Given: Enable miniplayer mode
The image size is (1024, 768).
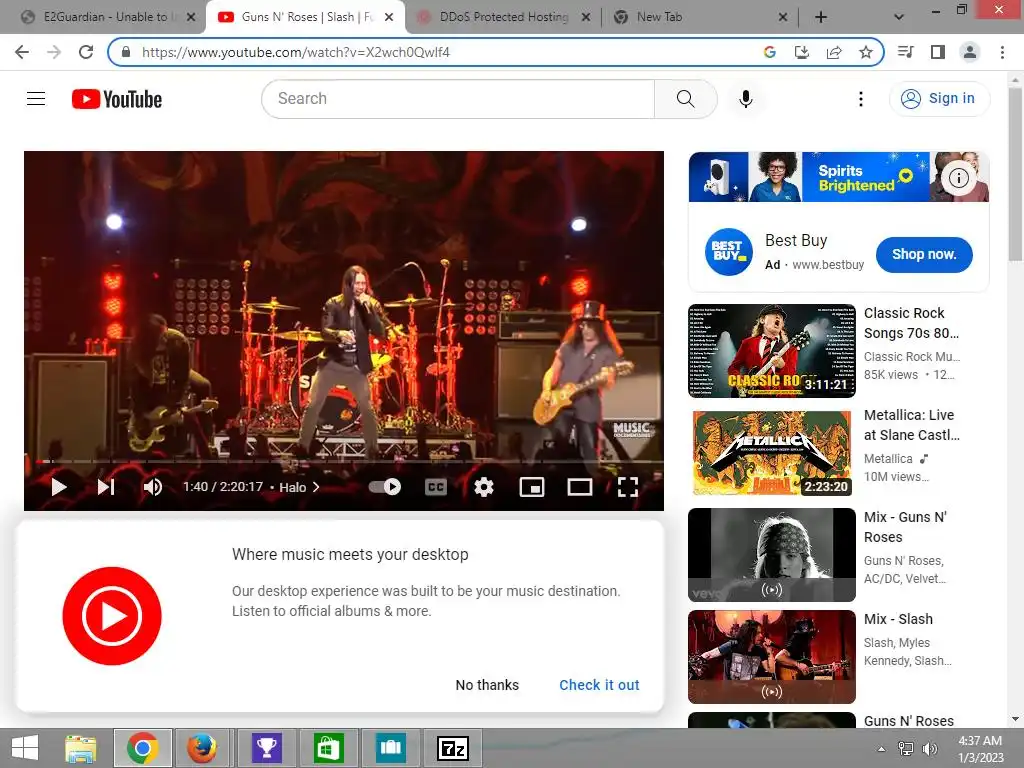Looking at the screenshot, I should pos(532,487).
